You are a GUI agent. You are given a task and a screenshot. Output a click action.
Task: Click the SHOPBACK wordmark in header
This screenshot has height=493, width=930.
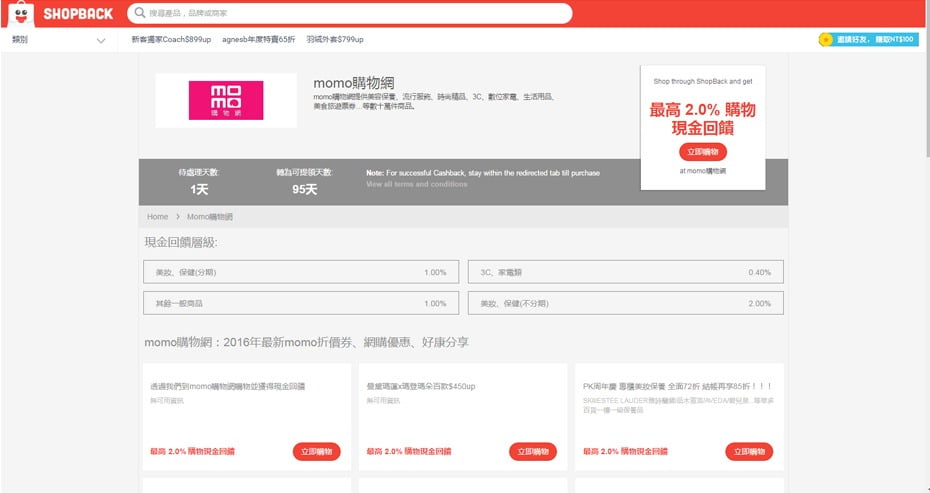coord(78,14)
